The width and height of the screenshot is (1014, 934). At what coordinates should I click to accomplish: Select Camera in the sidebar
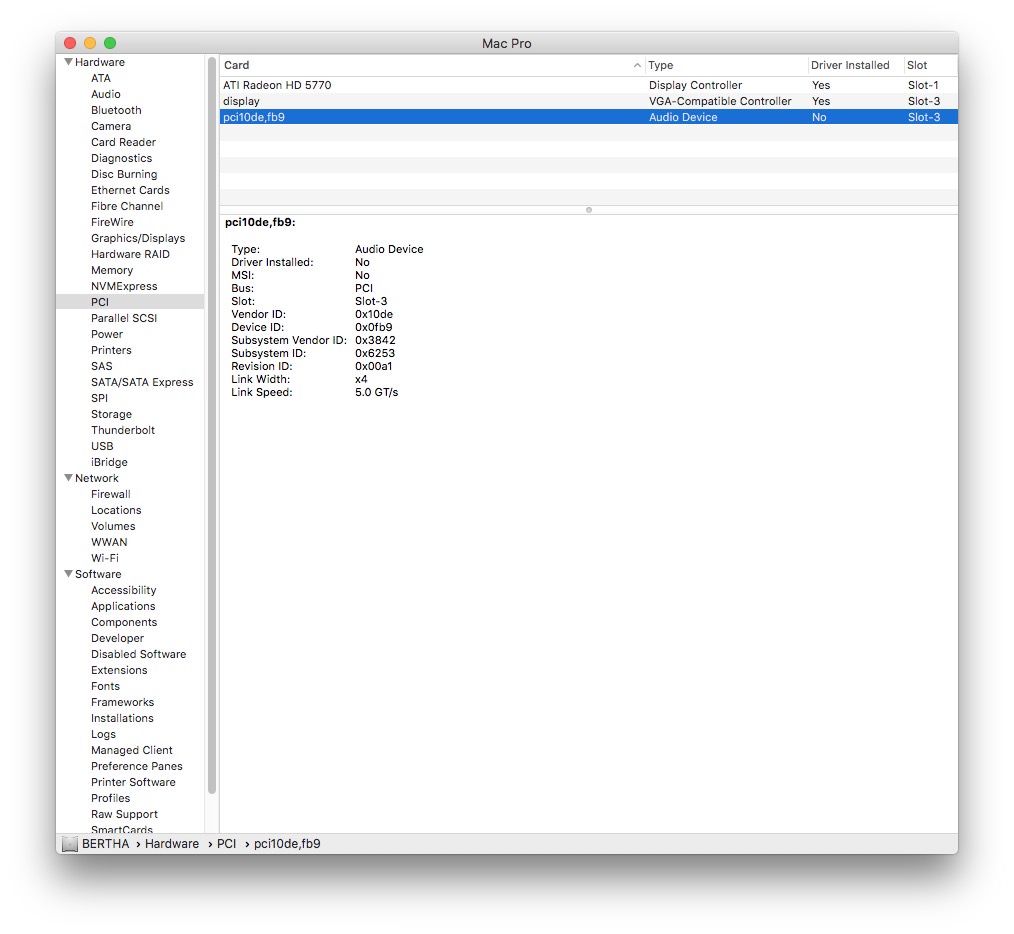click(x=111, y=126)
